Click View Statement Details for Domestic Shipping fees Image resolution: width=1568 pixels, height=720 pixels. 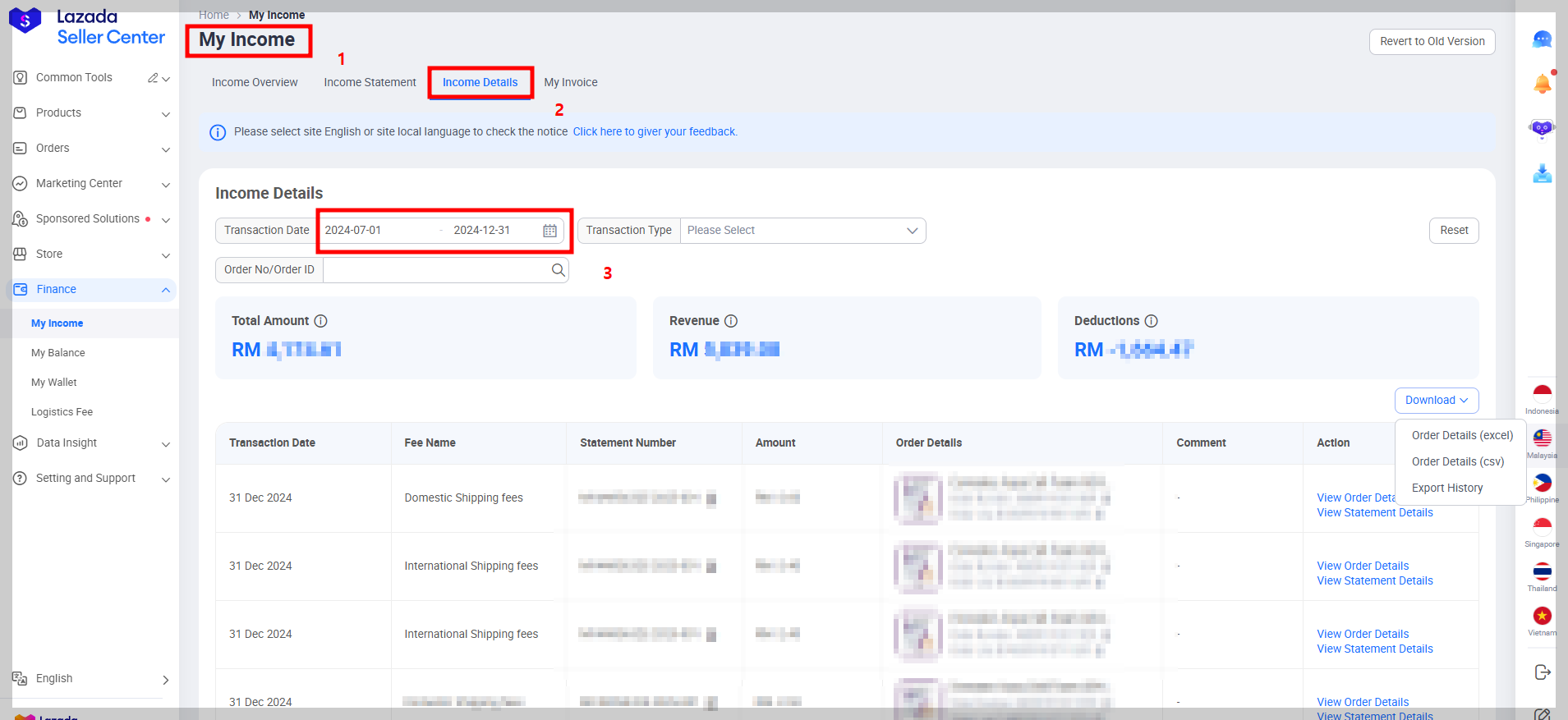pyautogui.click(x=1375, y=512)
